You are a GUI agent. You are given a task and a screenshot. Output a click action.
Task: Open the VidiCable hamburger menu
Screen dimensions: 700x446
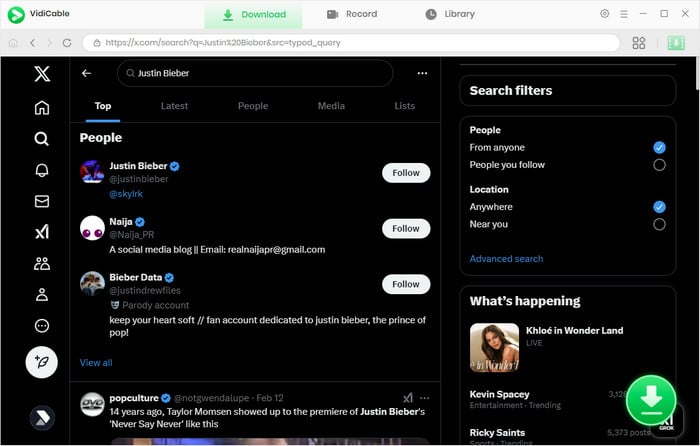(x=624, y=14)
